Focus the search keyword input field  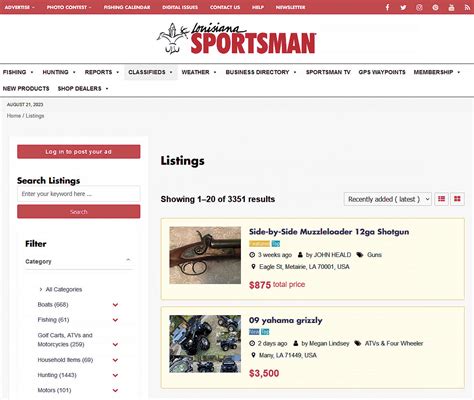click(79, 194)
